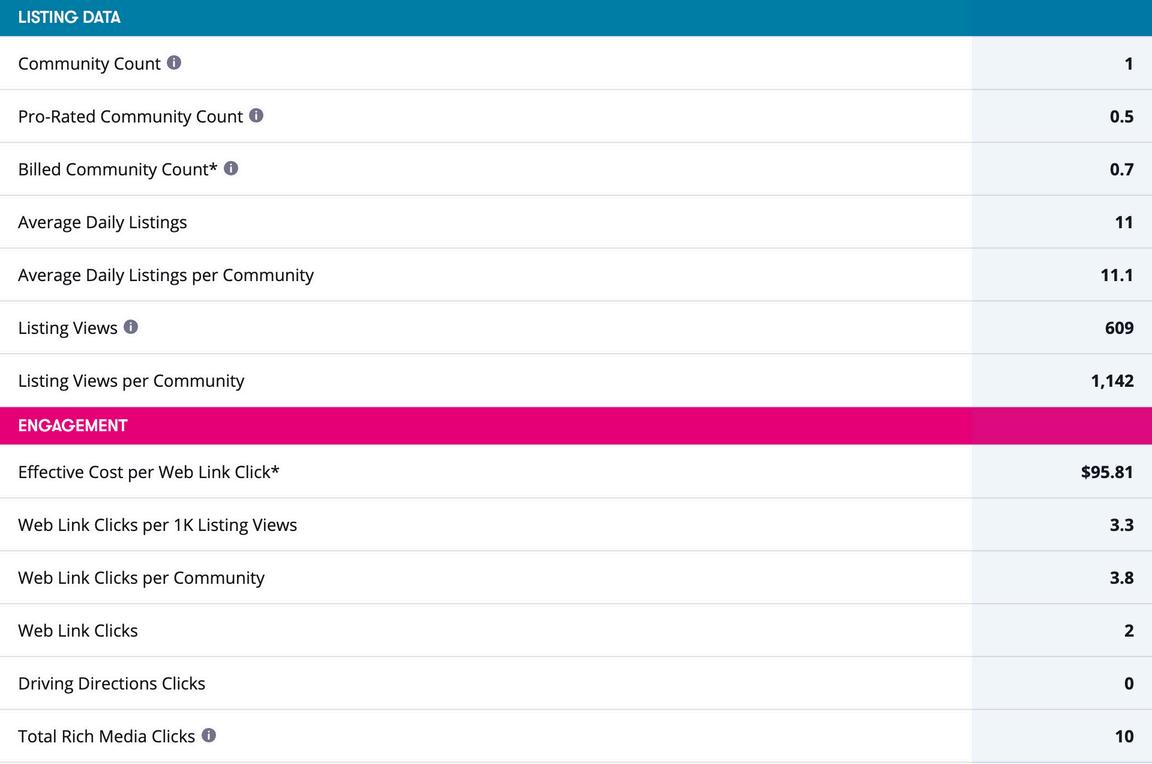Select the 1,142 listing views value
This screenshot has width=1152, height=764.
click(x=1112, y=381)
